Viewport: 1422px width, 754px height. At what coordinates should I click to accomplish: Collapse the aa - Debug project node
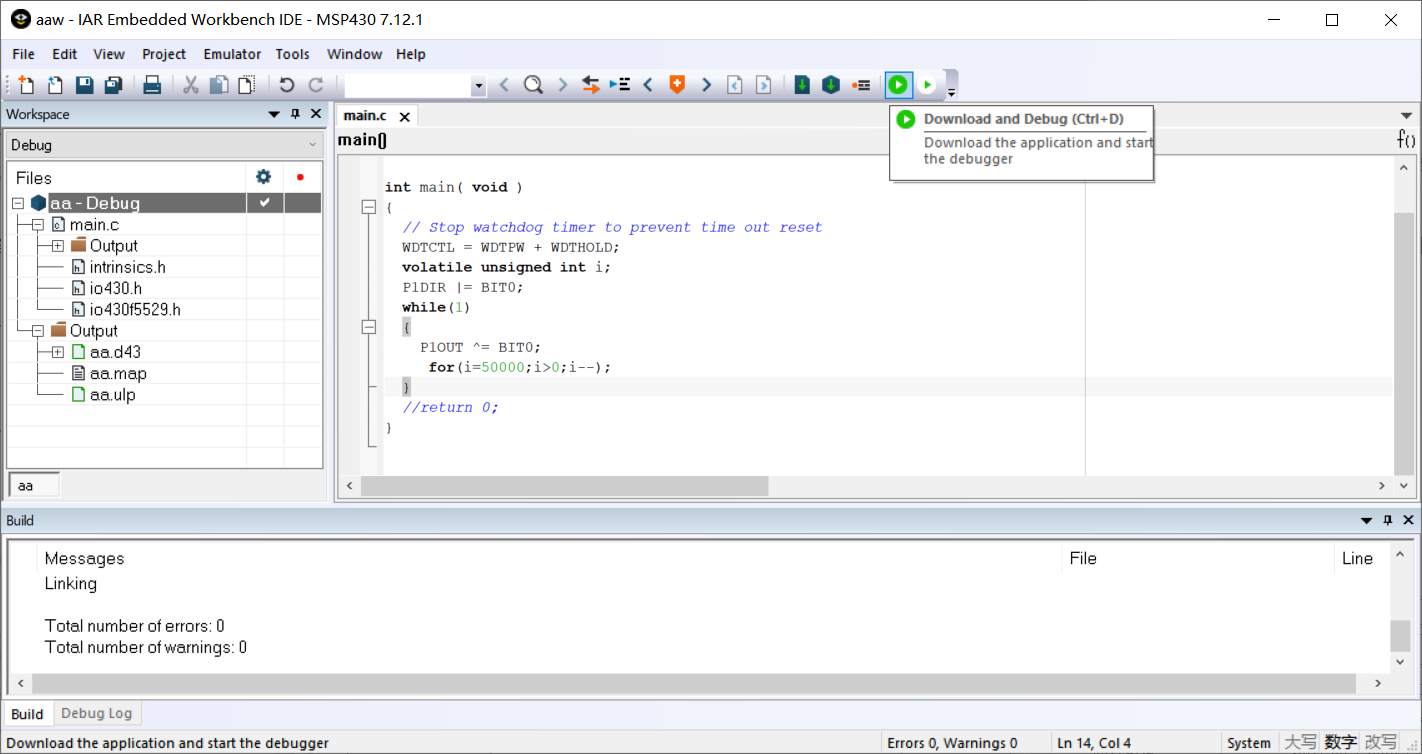(x=17, y=202)
